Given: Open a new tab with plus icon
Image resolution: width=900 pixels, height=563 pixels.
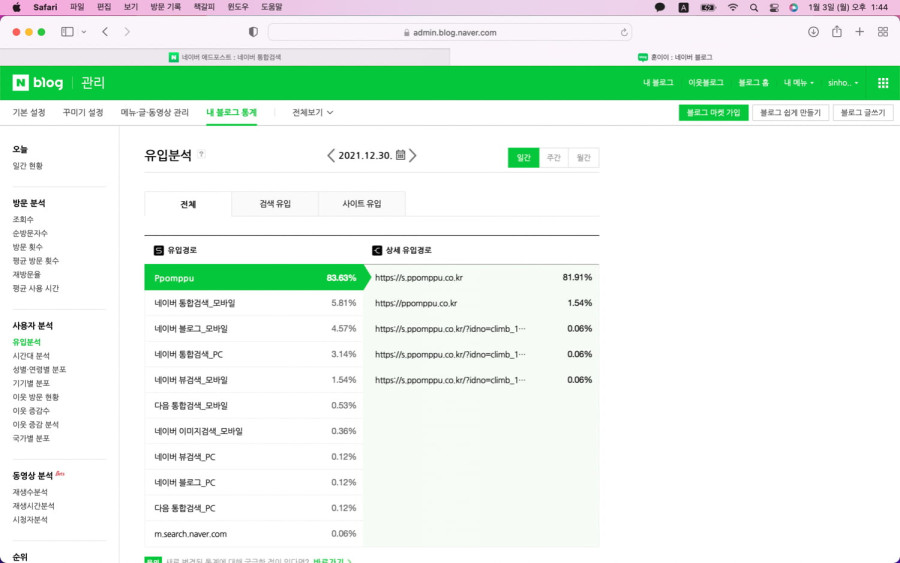Looking at the screenshot, I should tap(859, 32).
